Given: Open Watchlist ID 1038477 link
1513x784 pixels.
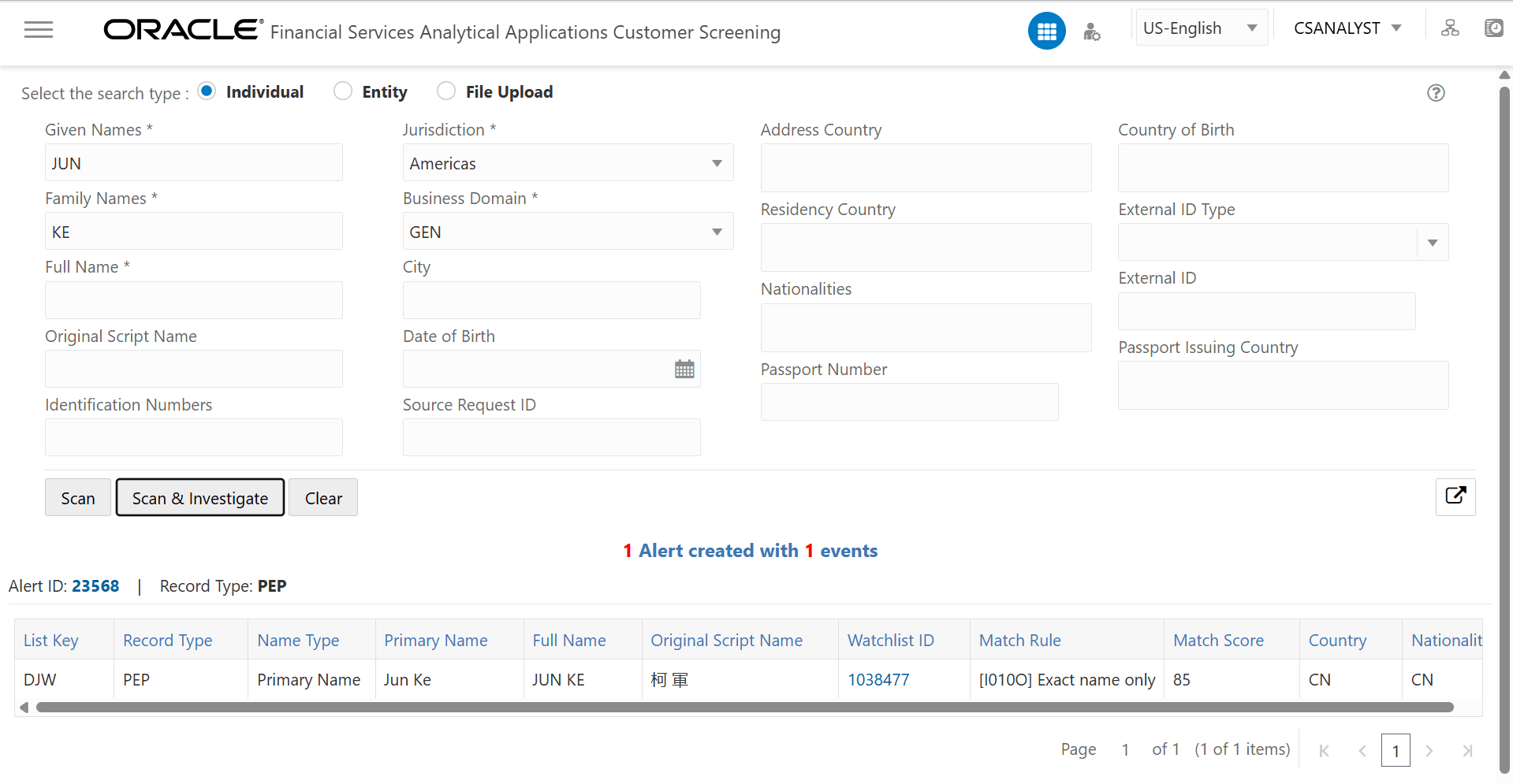Looking at the screenshot, I should pos(878,679).
